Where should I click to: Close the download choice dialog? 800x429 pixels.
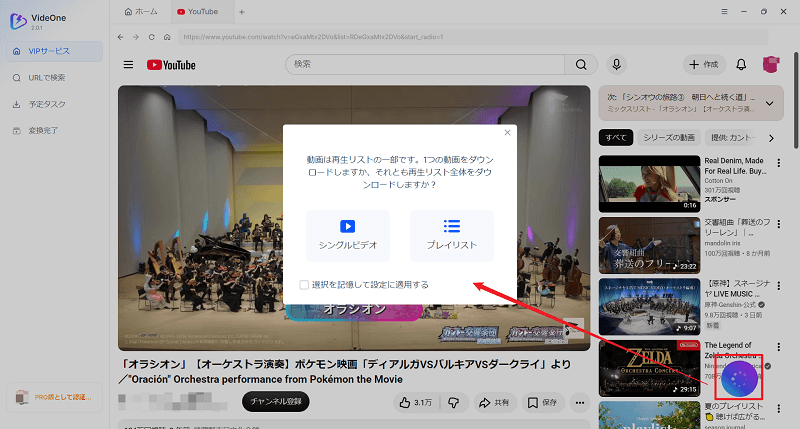(507, 133)
